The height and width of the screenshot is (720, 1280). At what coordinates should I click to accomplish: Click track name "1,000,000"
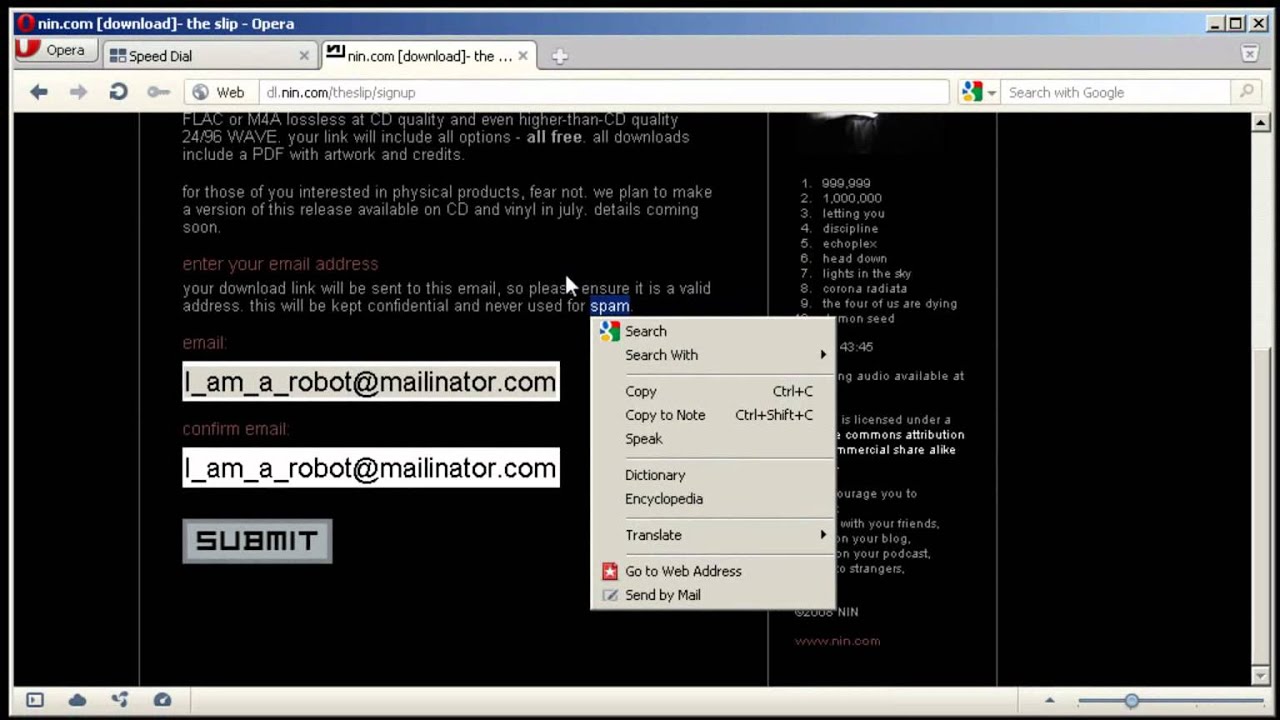[x=851, y=198]
